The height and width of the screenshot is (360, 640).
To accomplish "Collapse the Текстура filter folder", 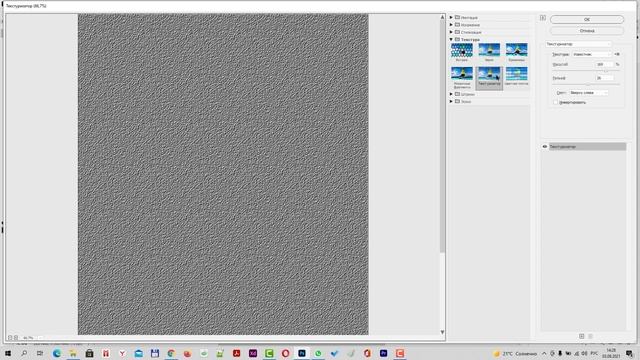I will [451, 40].
